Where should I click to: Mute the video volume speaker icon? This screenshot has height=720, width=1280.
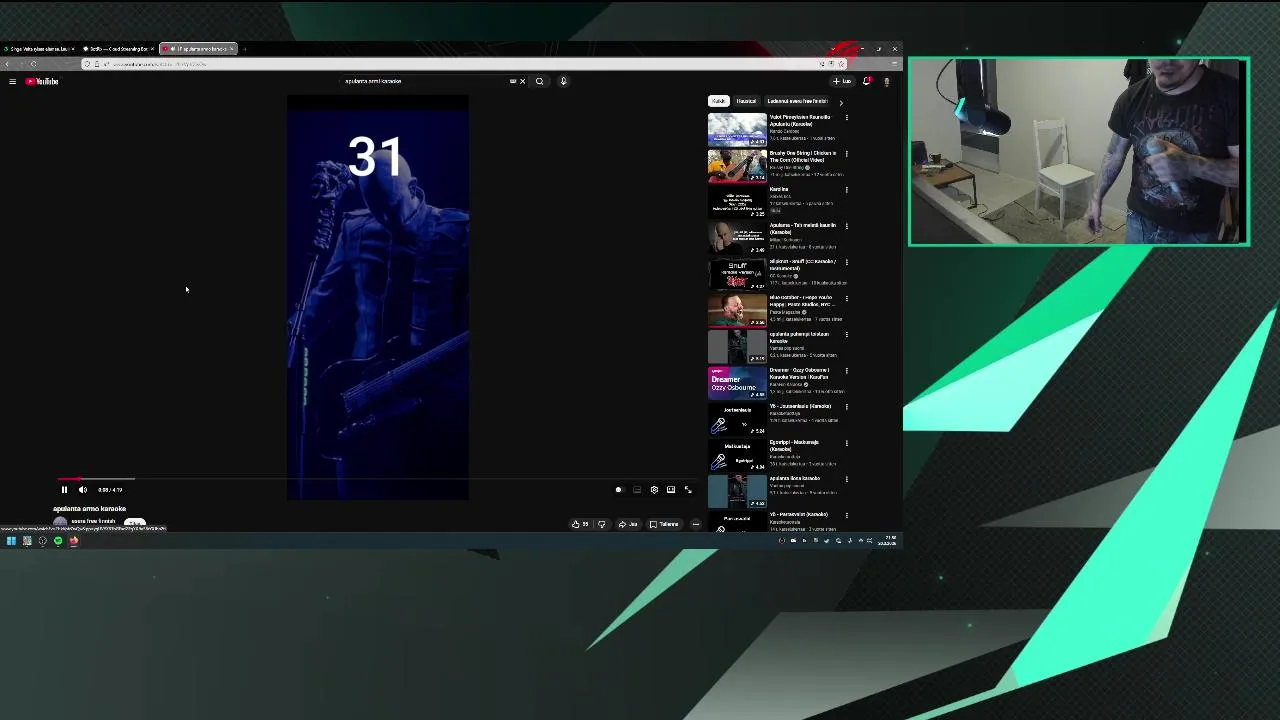(83, 490)
